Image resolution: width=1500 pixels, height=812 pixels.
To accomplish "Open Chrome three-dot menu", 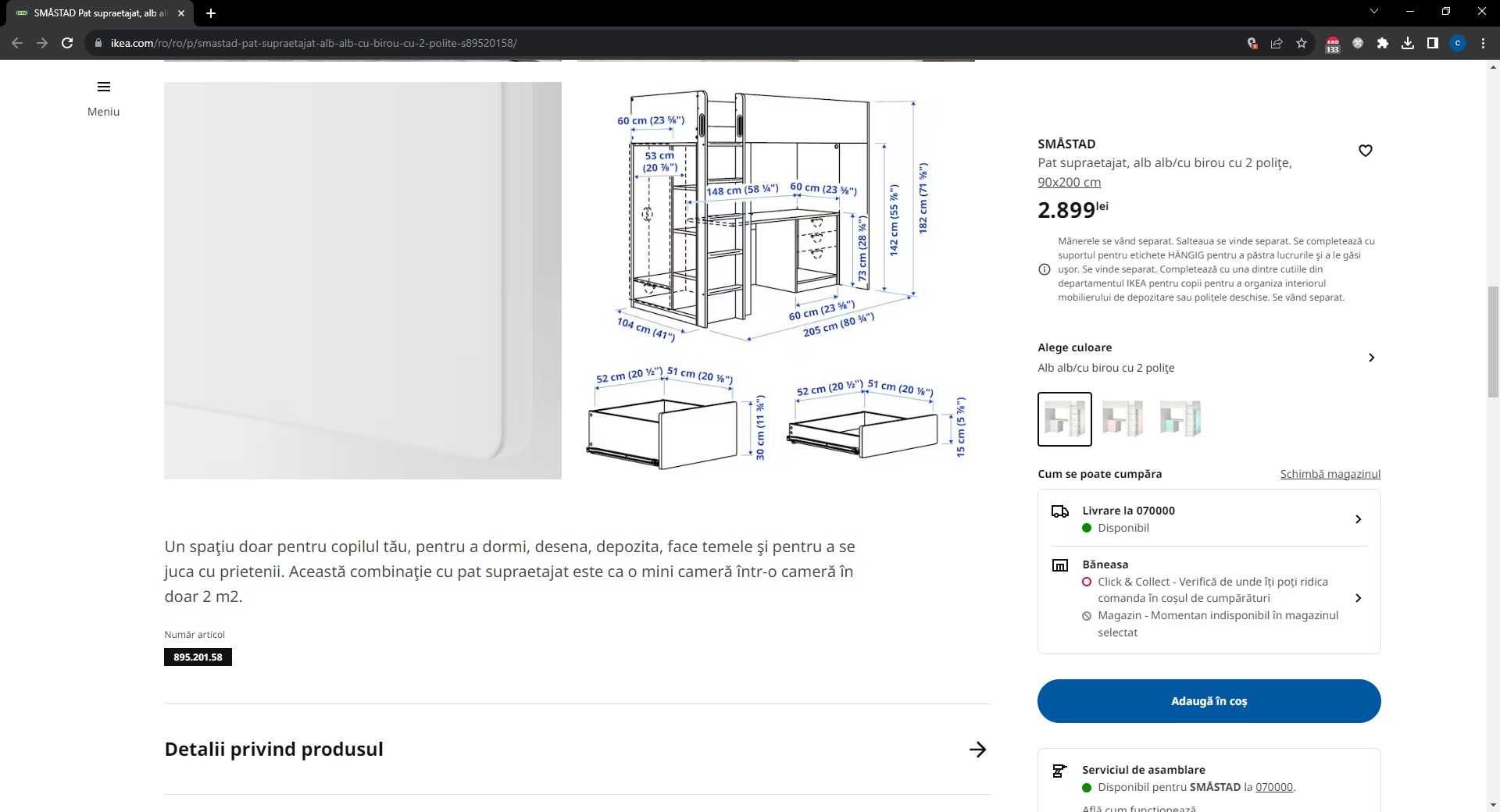I will point(1483,43).
